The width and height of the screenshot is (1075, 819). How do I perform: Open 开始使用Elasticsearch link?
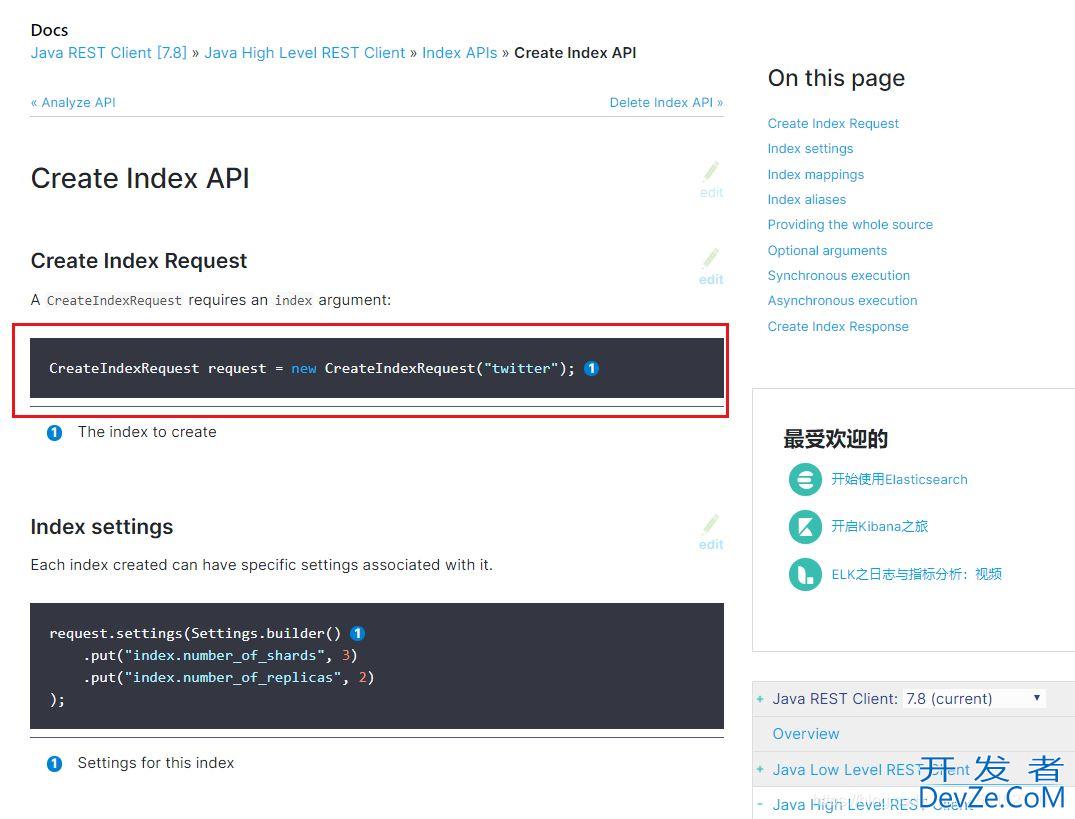[899, 479]
